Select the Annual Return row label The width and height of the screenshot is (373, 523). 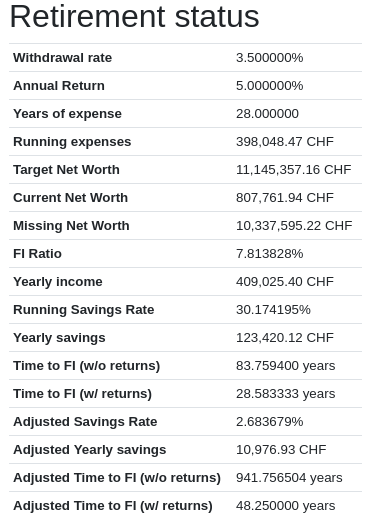[59, 86]
